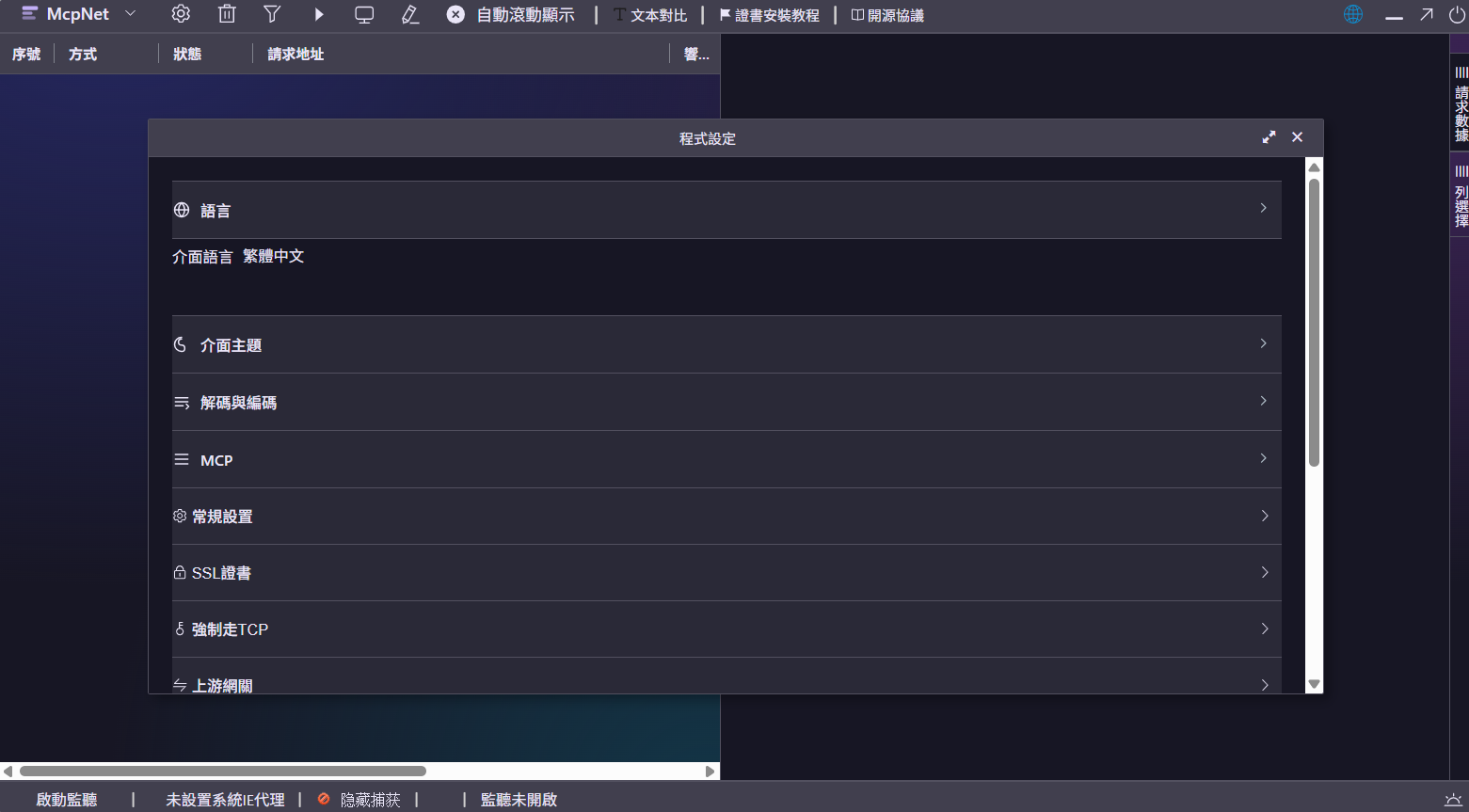Expand the 上游網關 section
The height and width of the screenshot is (812, 1469).
click(x=727, y=676)
